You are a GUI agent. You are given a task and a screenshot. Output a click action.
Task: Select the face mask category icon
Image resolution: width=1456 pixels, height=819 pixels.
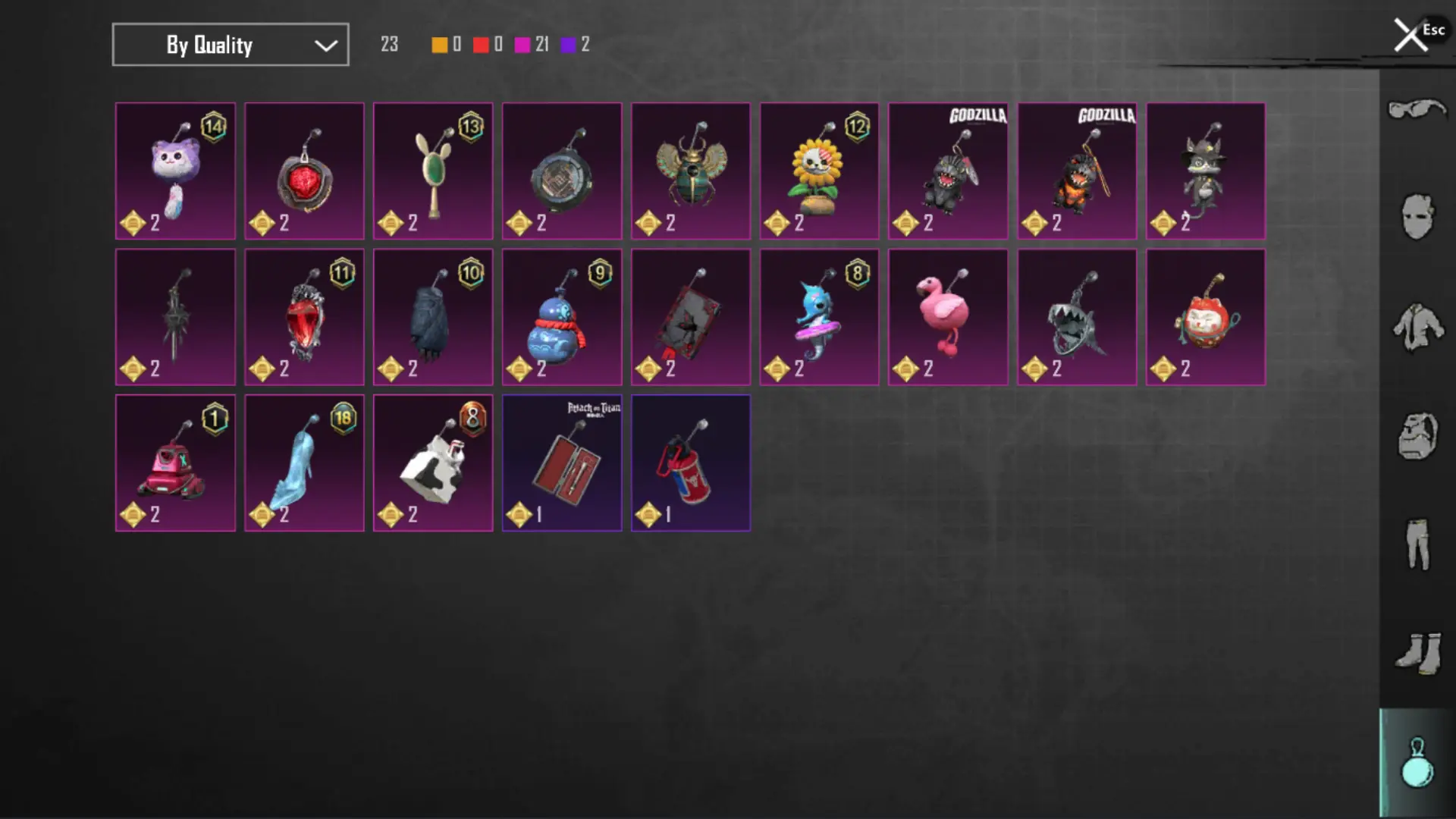click(1417, 217)
